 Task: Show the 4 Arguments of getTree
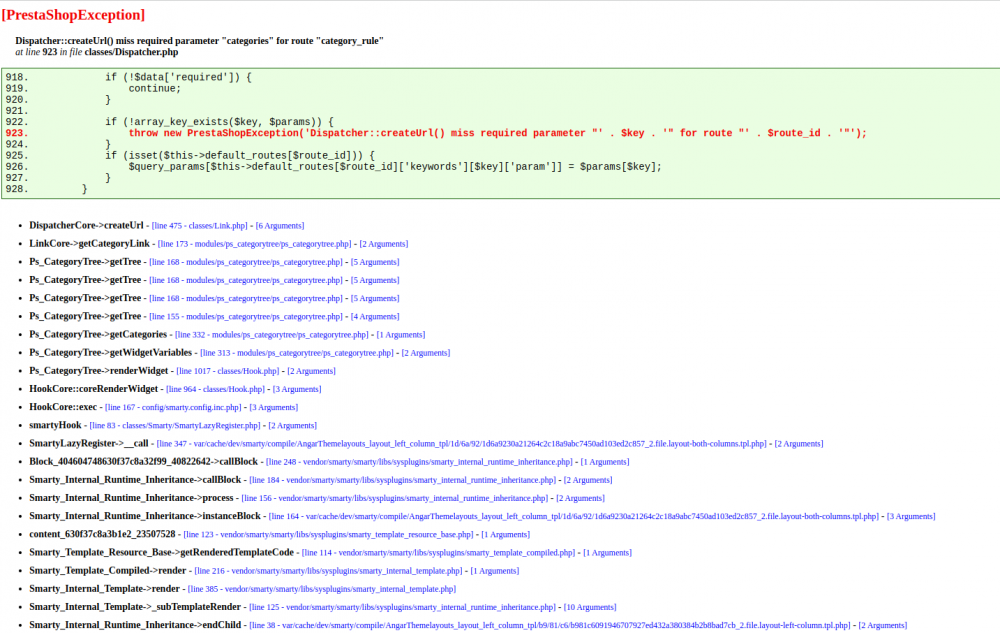(x=375, y=317)
